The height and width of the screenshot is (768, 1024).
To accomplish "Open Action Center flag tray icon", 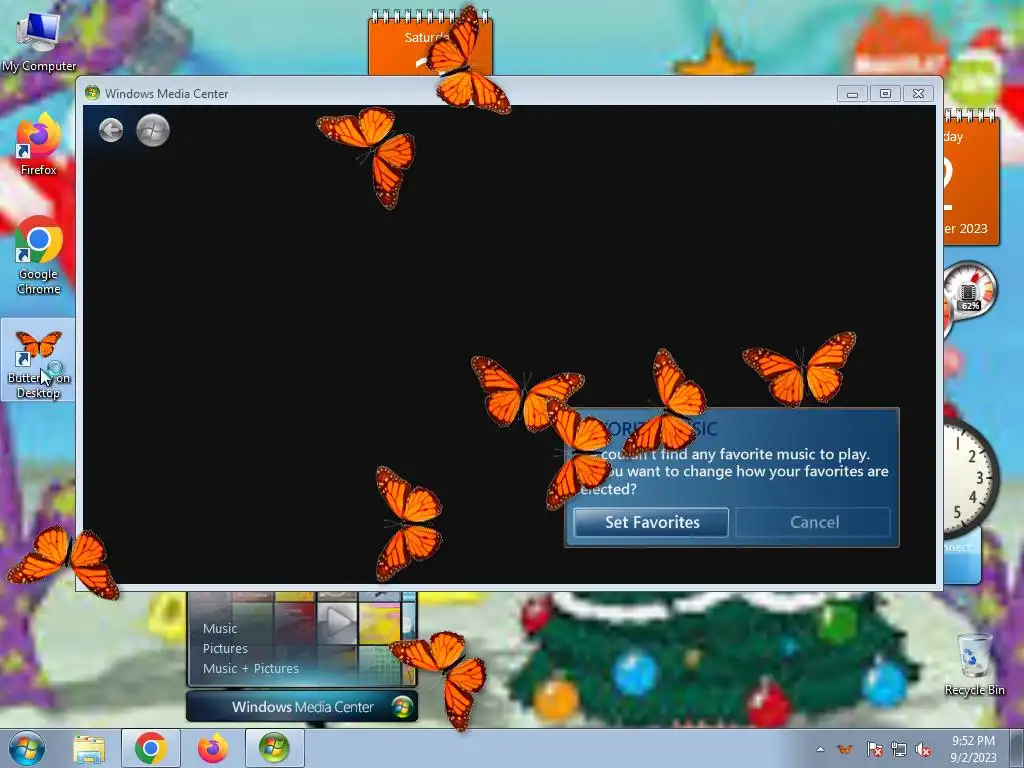I will pos(874,749).
